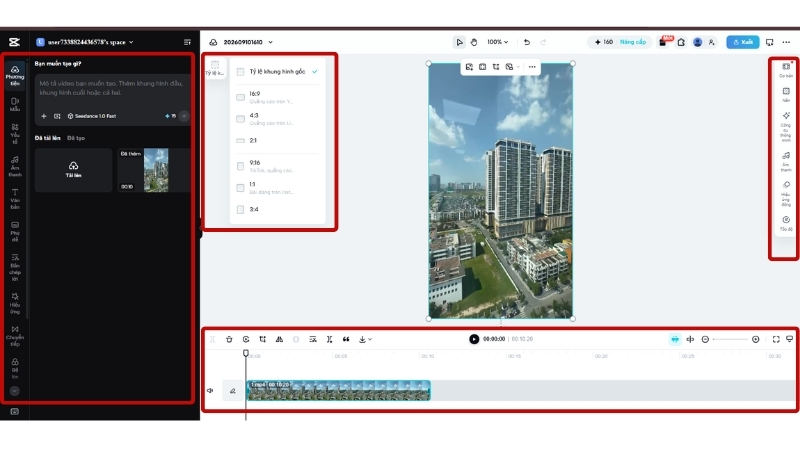Play the video preview
This screenshot has width=800, height=450.
point(474,339)
